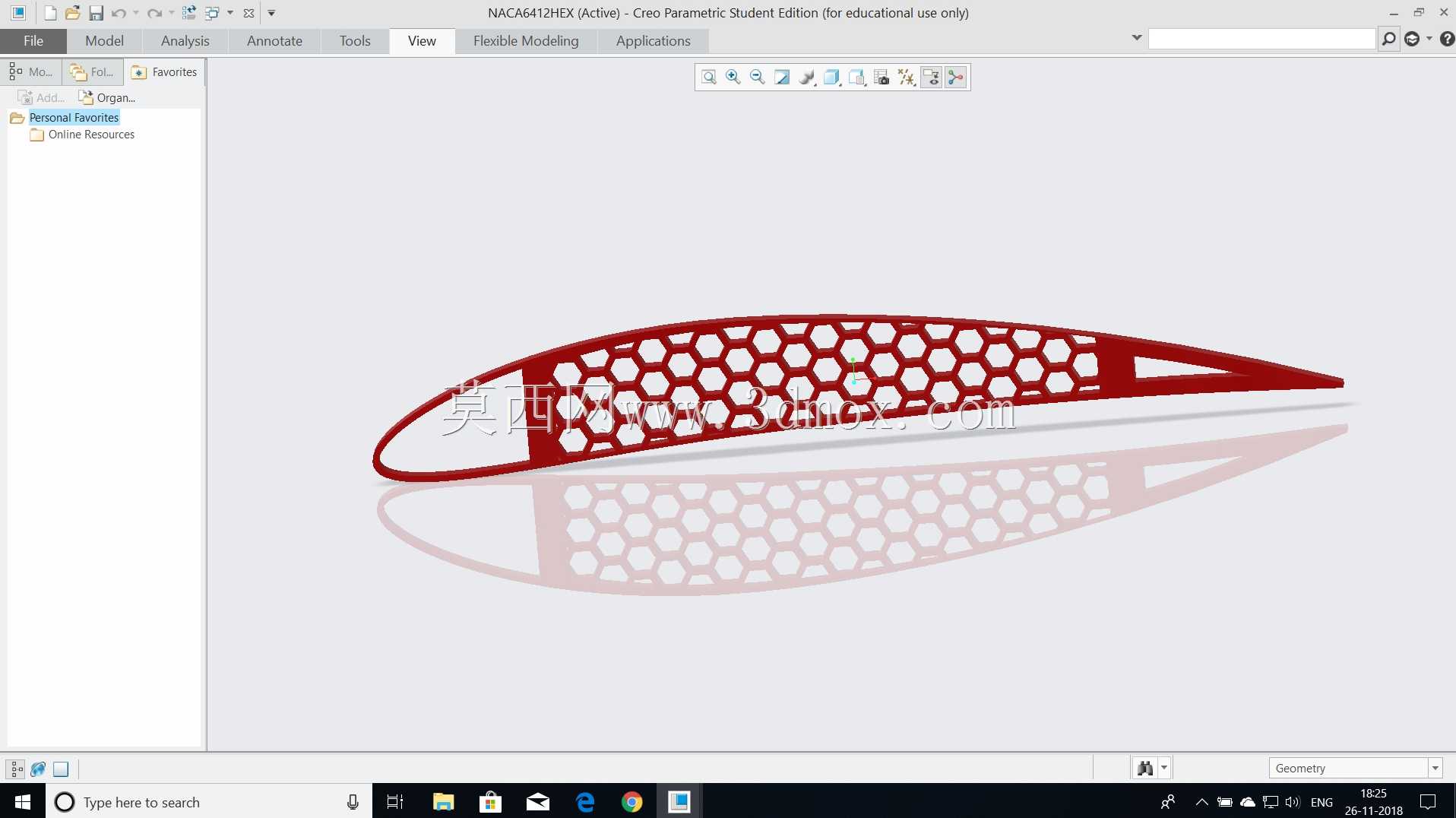Click the Windows taskbar search box
The image size is (1456, 818).
pos(209,801)
